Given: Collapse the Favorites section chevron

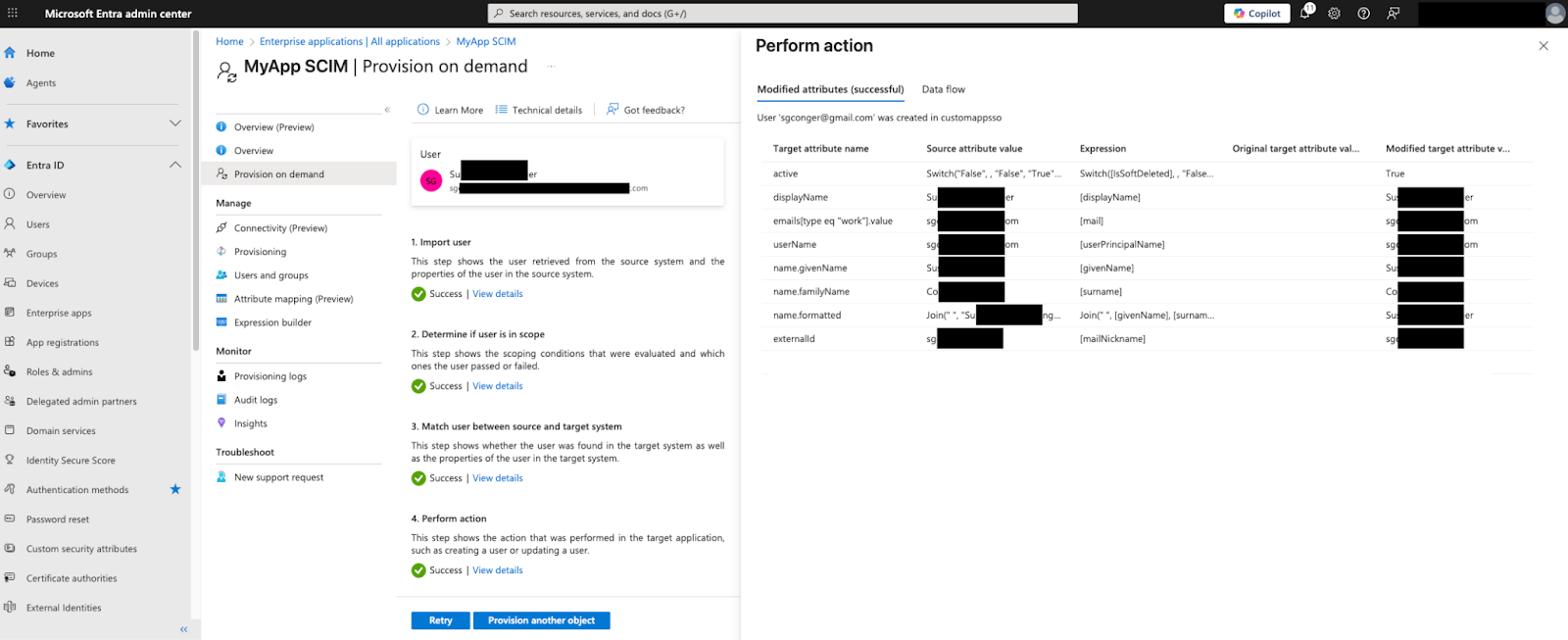Looking at the screenshot, I should [175, 123].
